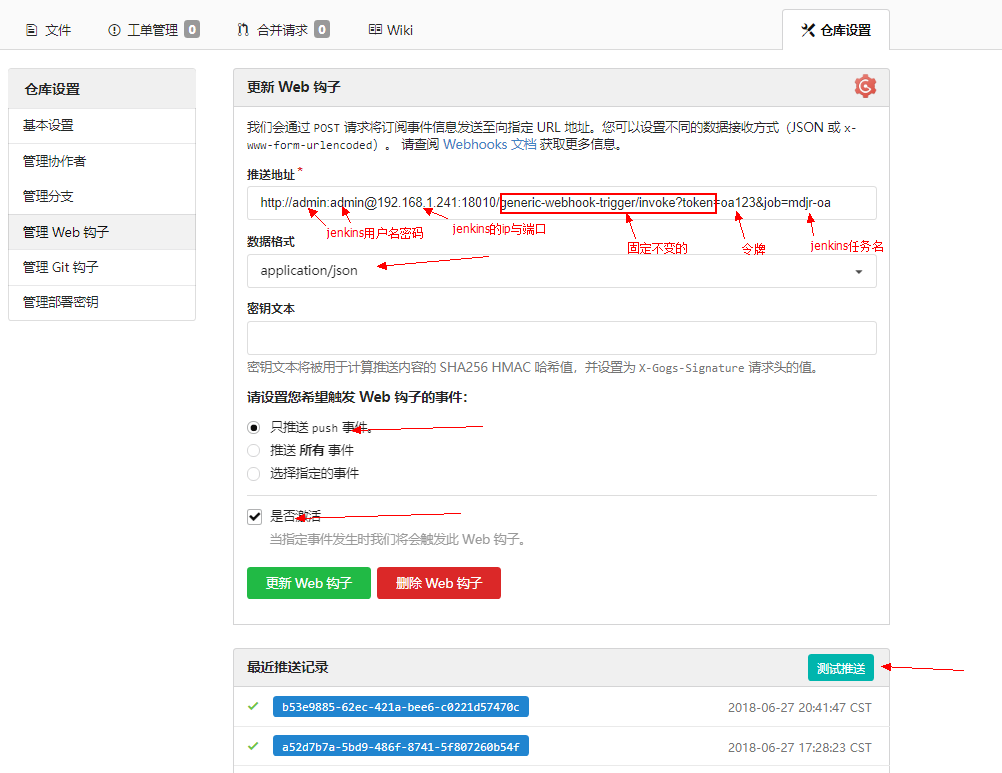
Task: Click the 推送地址 URL input field
Action: tap(561, 203)
